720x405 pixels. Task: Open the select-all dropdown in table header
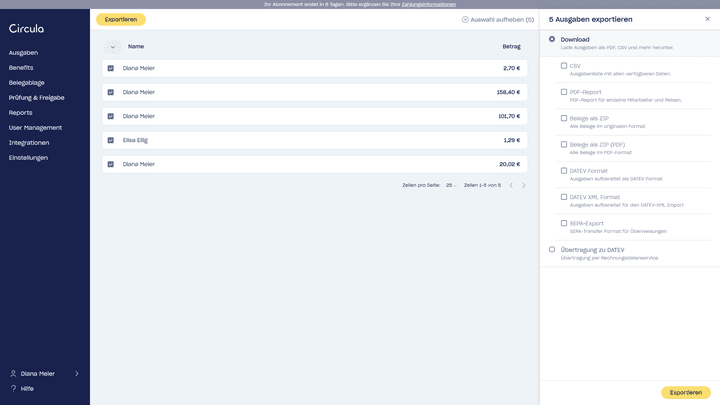click(x=112, y=46)
